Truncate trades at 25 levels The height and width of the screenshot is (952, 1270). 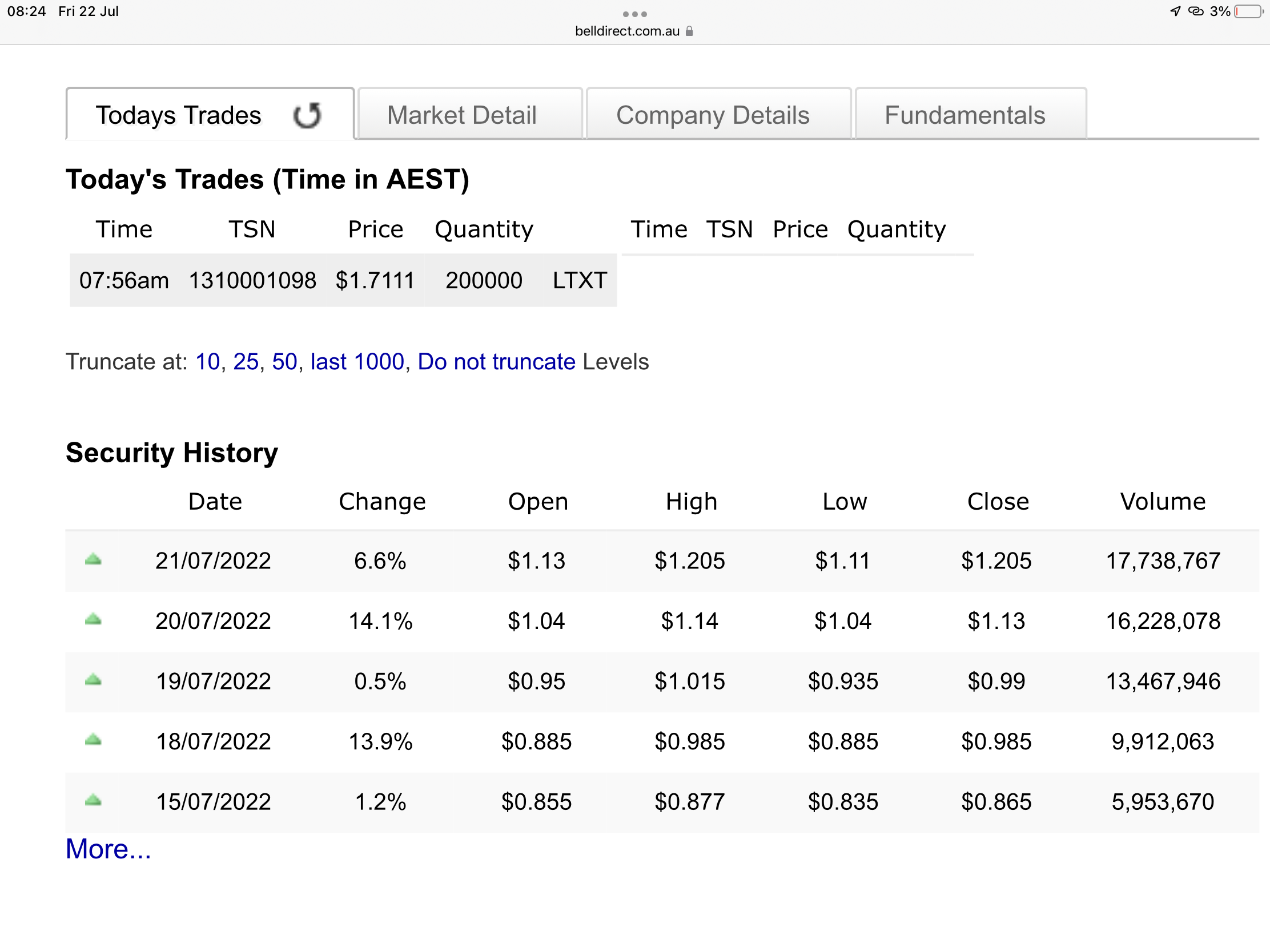[x=246, y=362]
